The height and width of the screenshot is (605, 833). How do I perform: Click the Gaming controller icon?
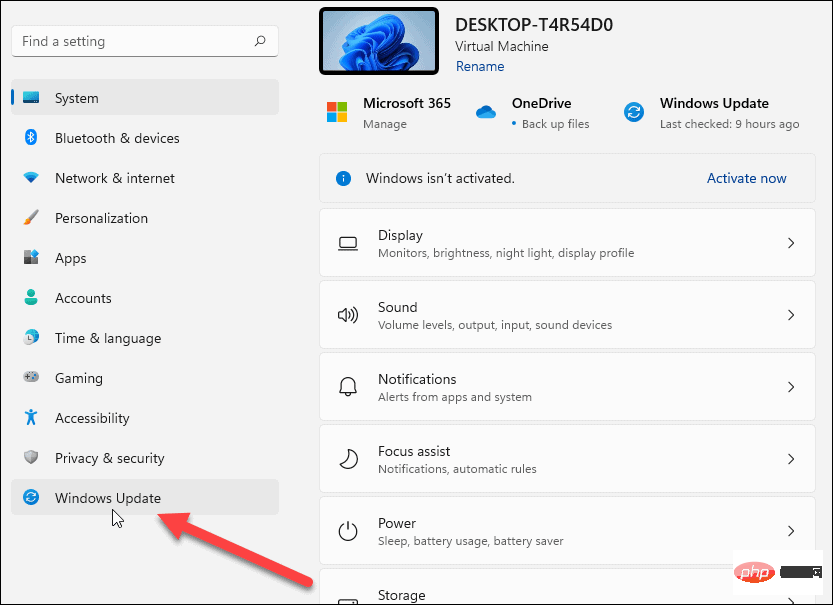tap(31, 377)
